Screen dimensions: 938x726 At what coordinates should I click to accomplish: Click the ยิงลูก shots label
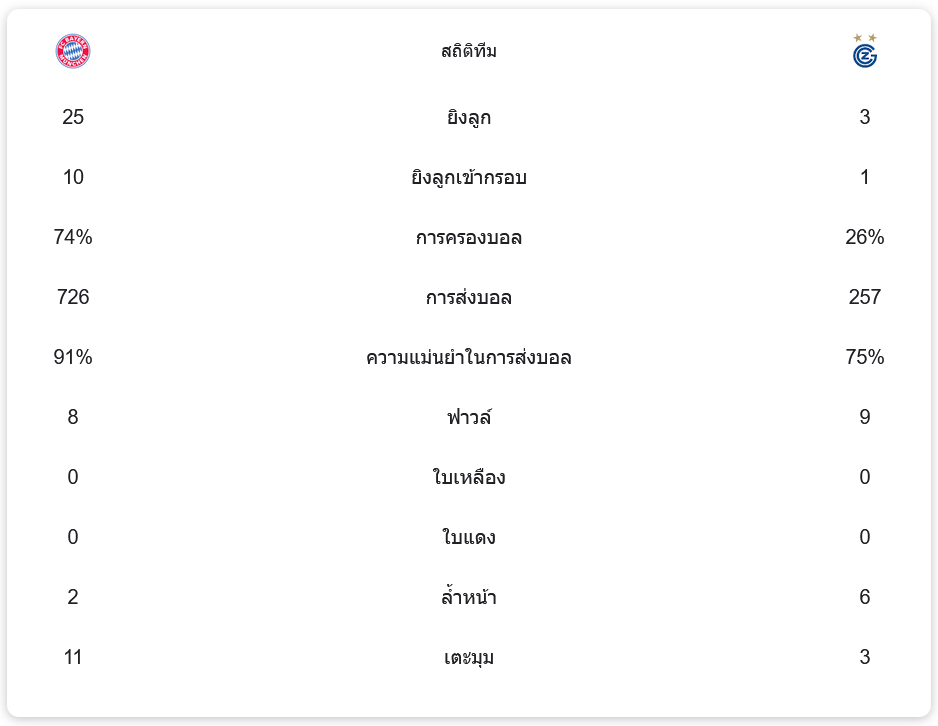469,118
